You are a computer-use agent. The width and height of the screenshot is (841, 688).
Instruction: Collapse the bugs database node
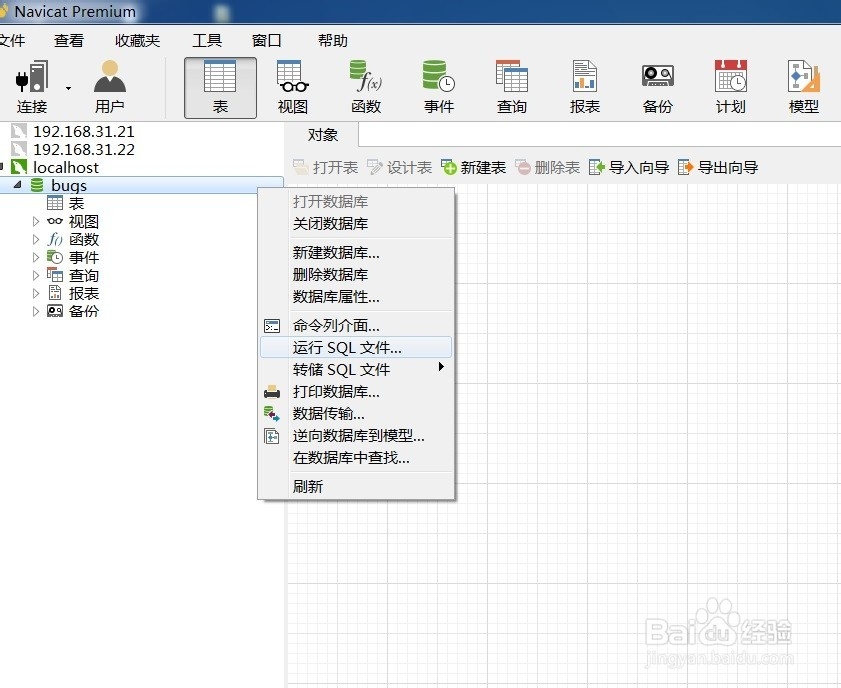[x=16, y=185]
